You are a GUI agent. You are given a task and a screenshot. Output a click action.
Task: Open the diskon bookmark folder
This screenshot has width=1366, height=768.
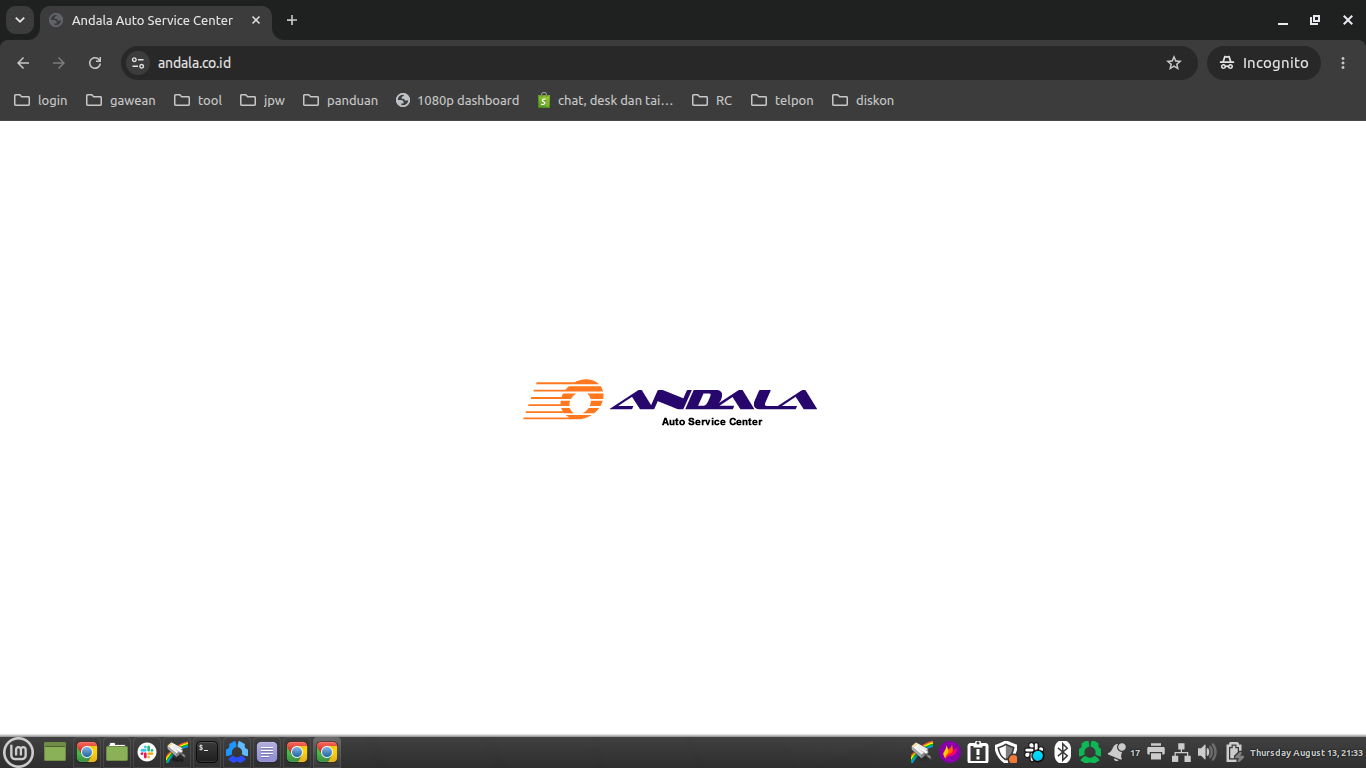coord(863,100)
